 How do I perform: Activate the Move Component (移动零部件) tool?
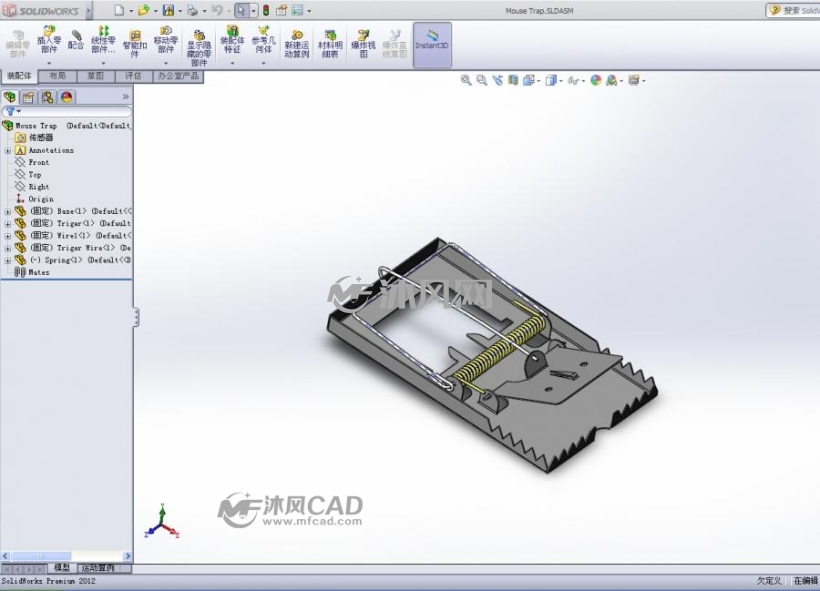click(x=166, y=40)
